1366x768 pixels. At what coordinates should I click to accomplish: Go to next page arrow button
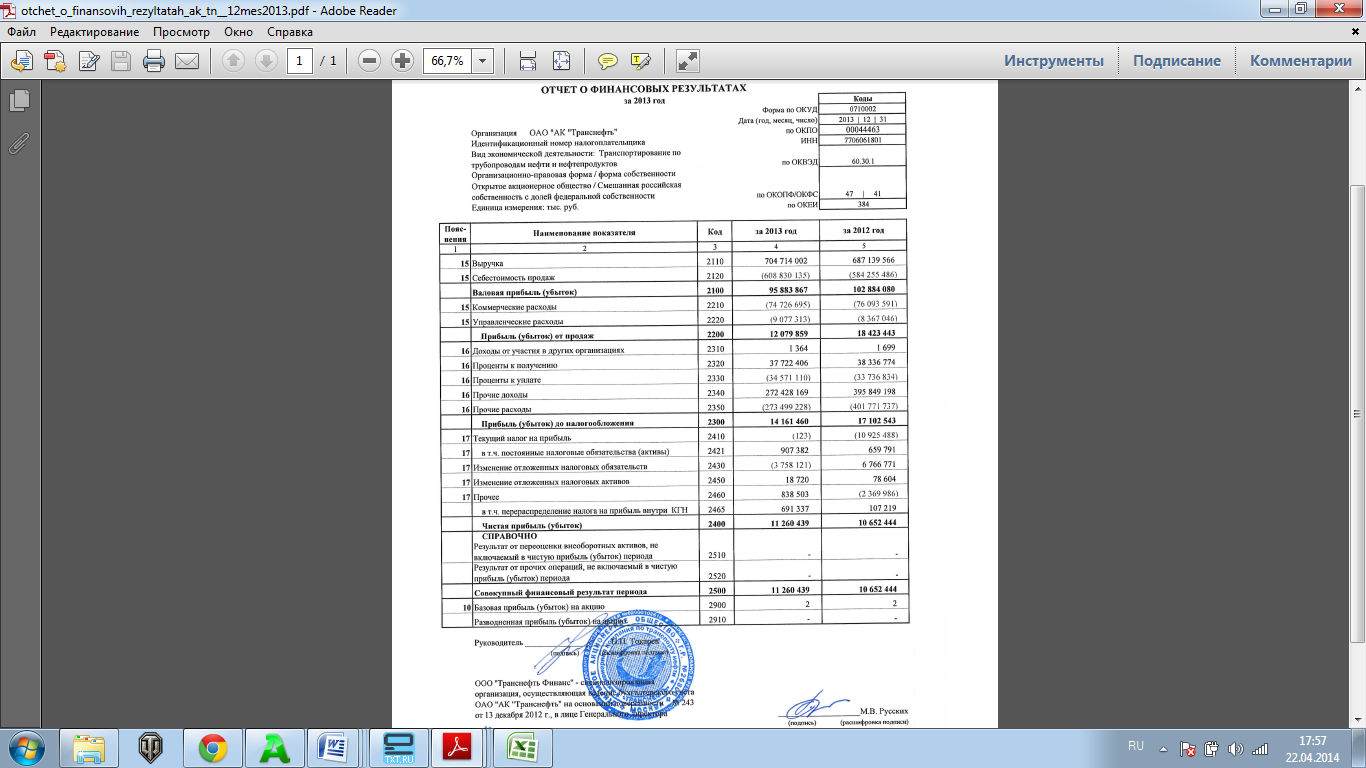(x=266, y=61)
